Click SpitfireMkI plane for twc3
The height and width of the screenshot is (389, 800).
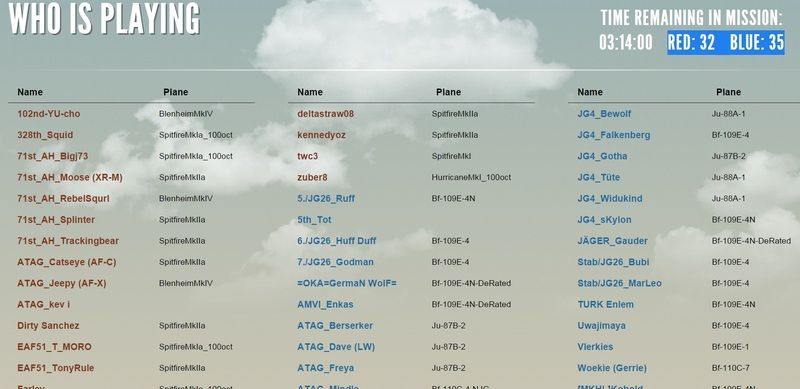pyautogui.click(x=452, y=156)
